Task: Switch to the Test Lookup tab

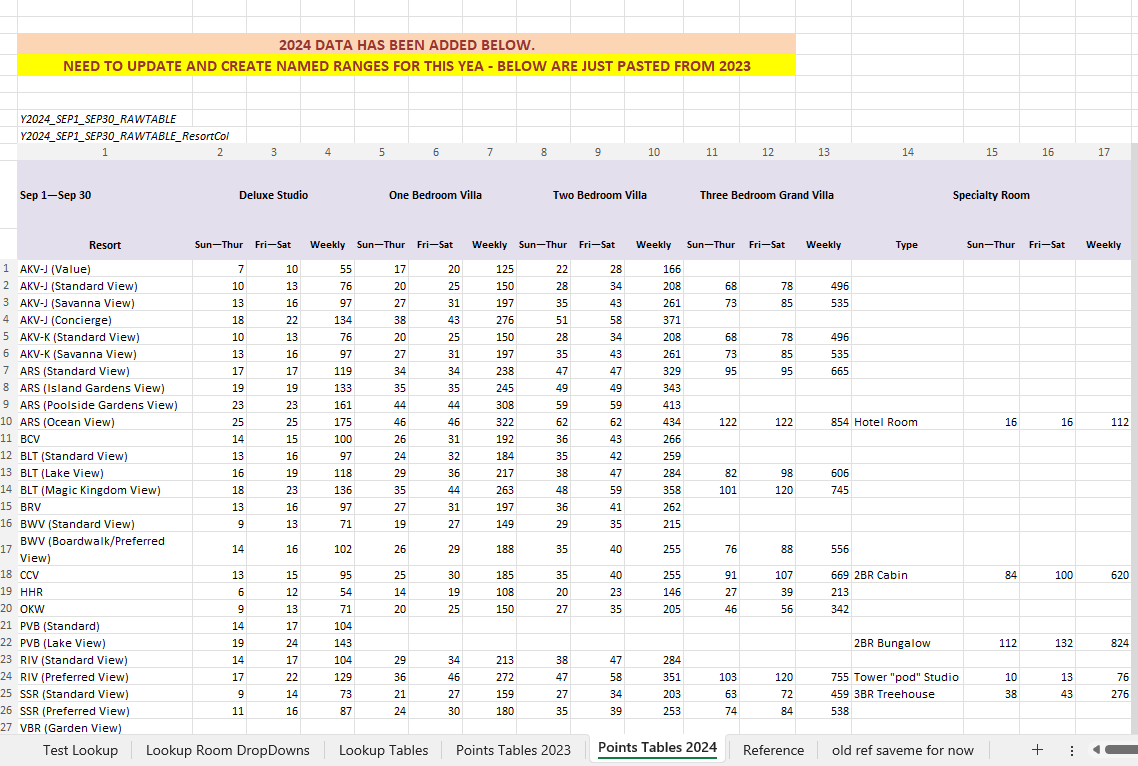Action: pos(80,750)
